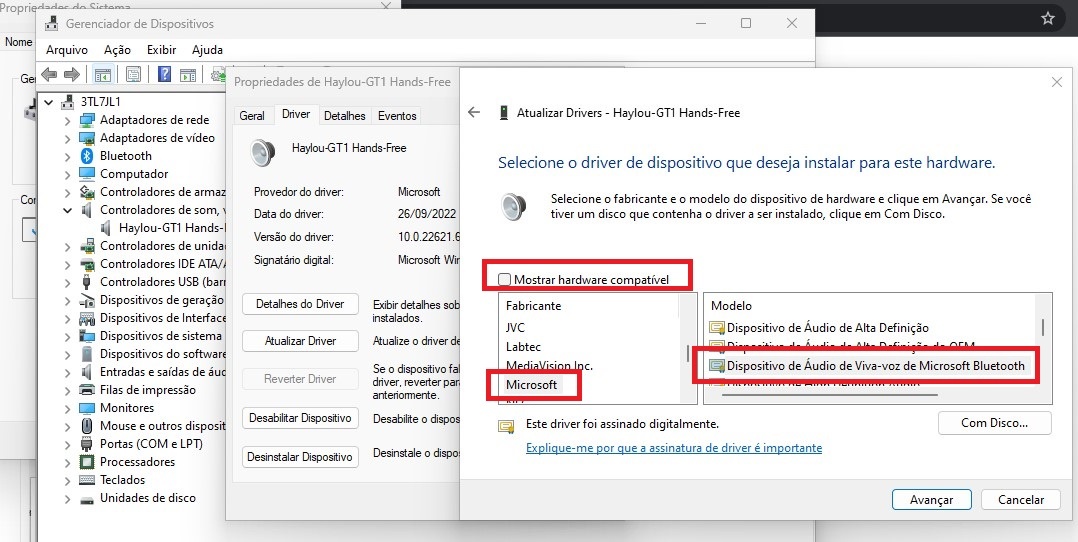Click the blue Help question-mark toolbar icon
1078x542 pixels.
coord(164,74)
